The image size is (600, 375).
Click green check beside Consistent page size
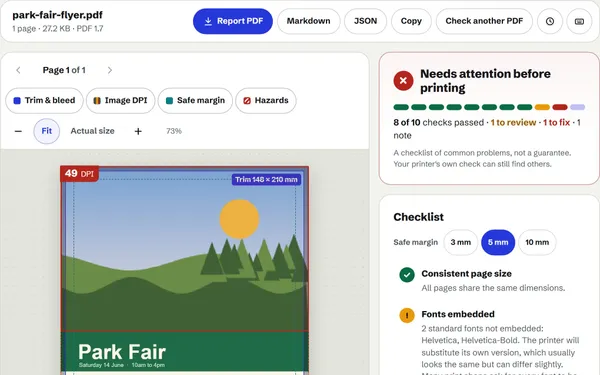tap(407, 275)
